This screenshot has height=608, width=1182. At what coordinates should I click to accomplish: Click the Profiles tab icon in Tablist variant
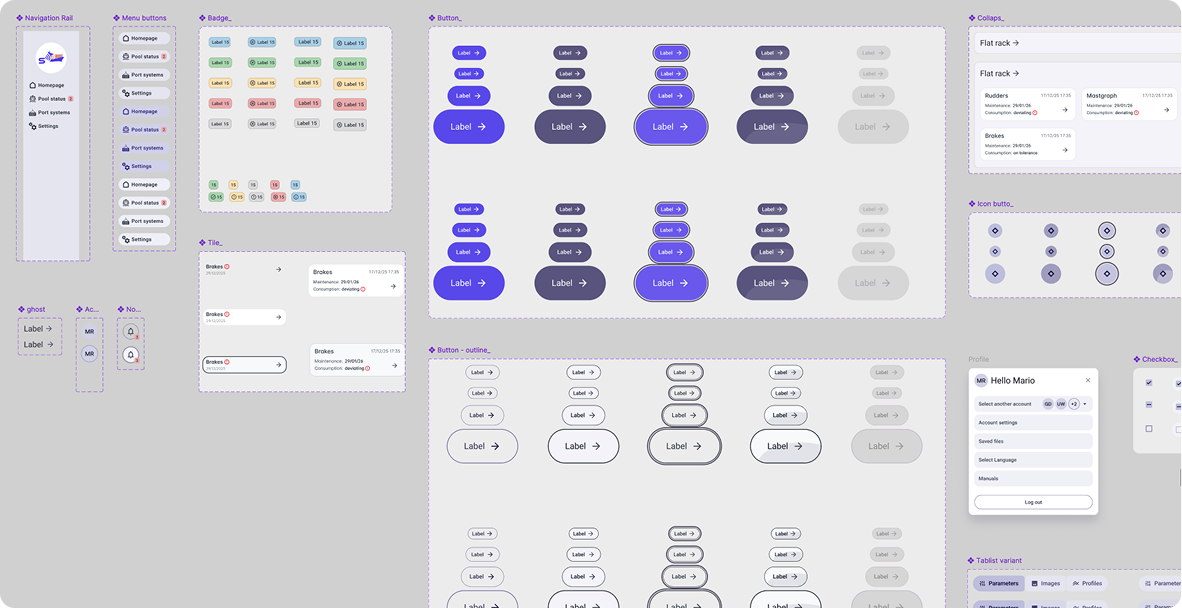tap(1076, 583)
